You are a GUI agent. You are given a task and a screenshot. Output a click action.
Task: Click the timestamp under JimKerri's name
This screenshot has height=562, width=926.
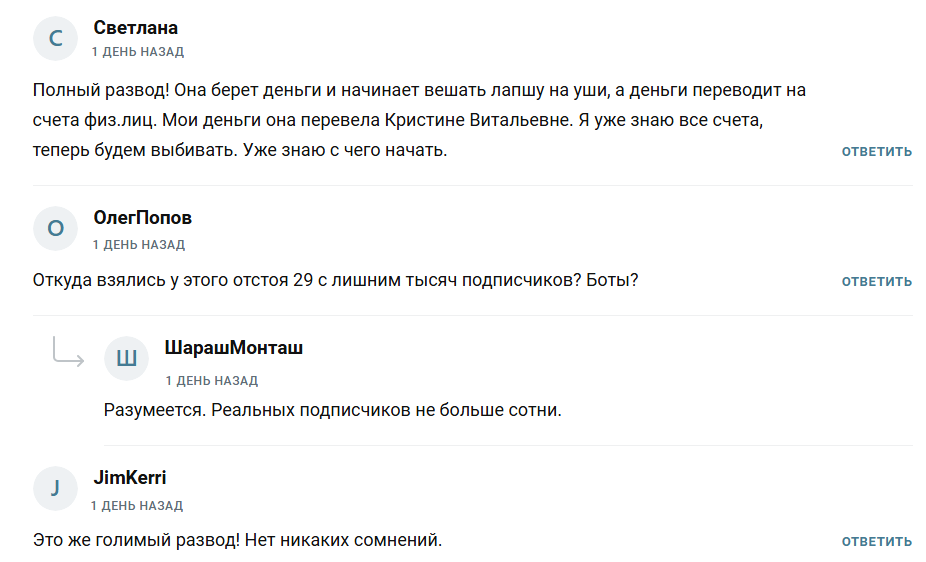pyautogui.click(x=138, y=506)
